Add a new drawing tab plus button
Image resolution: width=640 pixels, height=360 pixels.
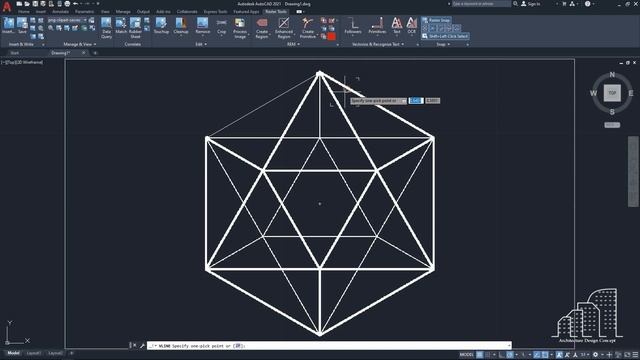coord(95,53)
